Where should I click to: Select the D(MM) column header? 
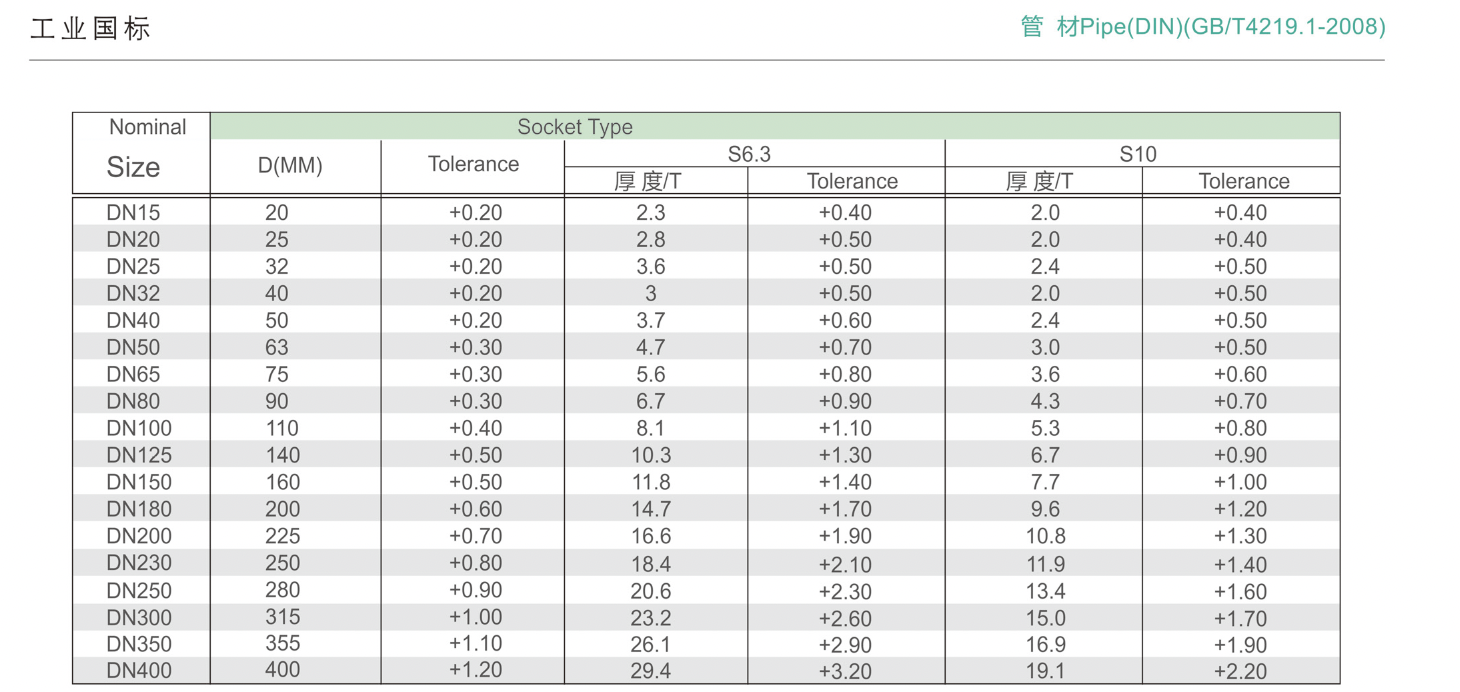click(x=290, y=166)
